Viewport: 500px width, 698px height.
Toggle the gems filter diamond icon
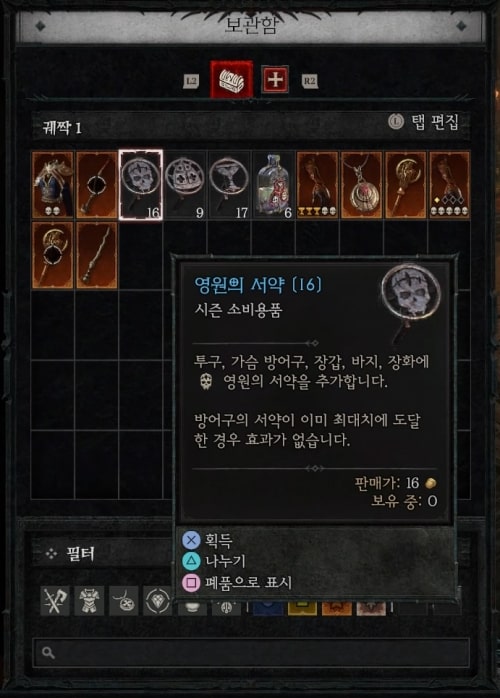pos(158,601)
